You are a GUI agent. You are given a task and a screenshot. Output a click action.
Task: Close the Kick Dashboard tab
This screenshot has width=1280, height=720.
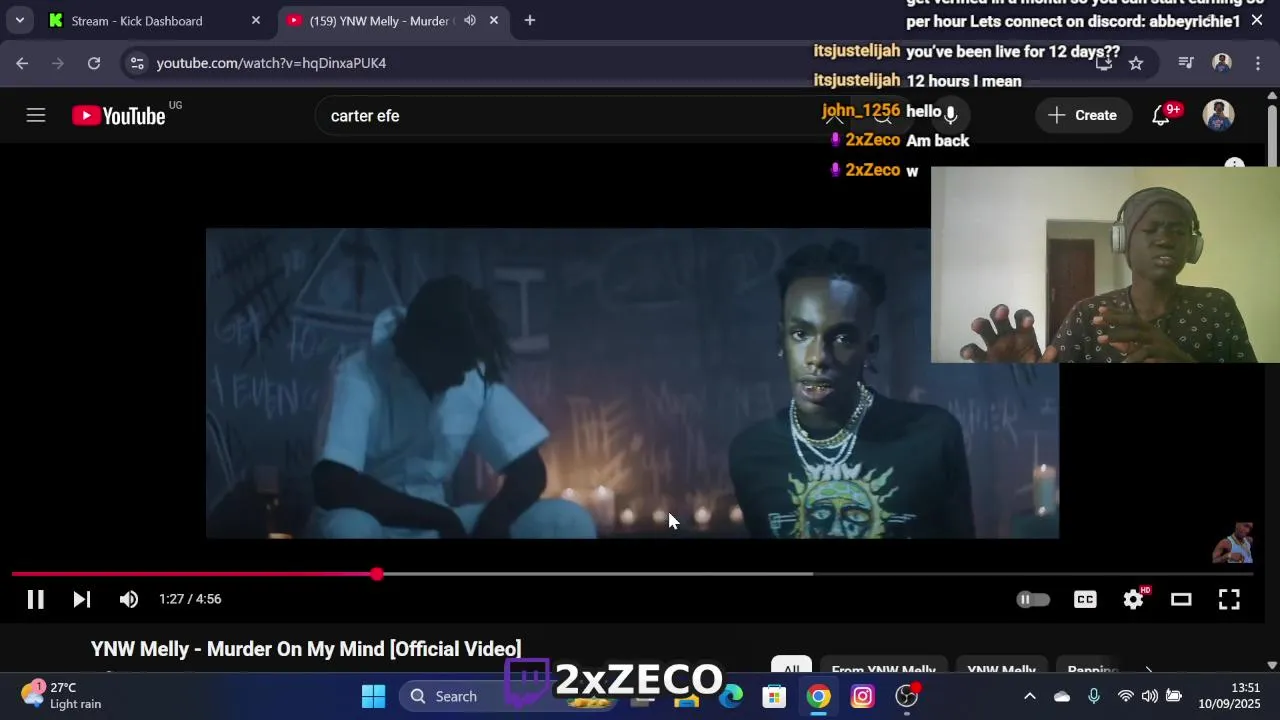tap(255, 20)
